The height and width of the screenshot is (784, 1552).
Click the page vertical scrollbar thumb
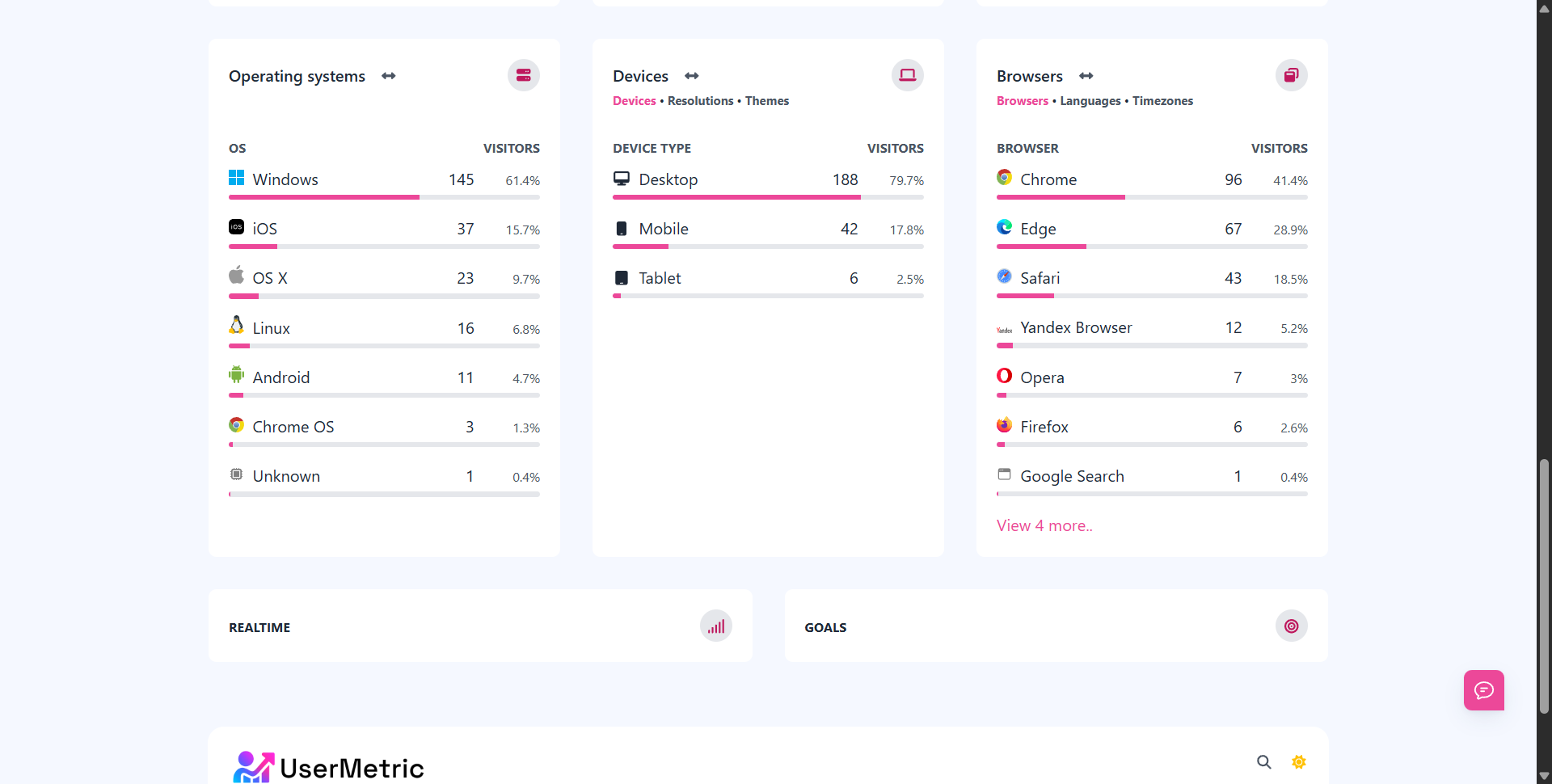click(x=1544, y=587)
